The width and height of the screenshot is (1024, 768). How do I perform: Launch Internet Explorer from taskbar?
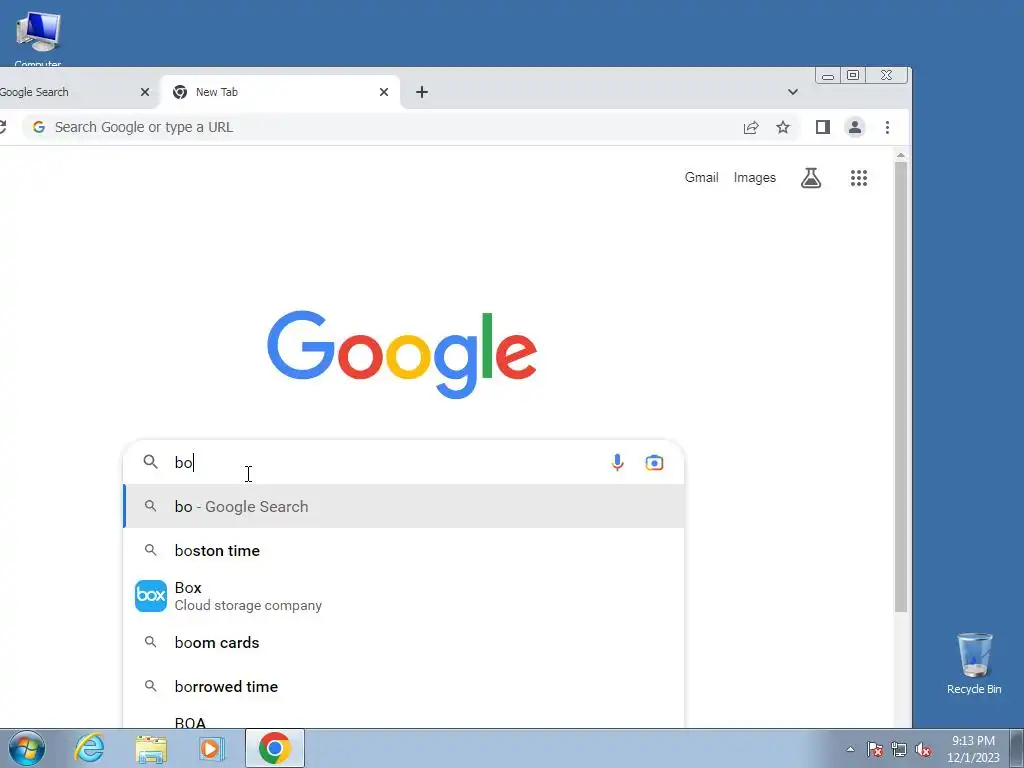pos(89,748)
